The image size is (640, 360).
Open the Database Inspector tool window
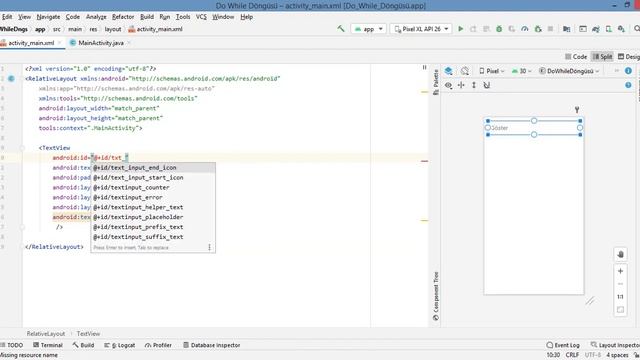click(x=211, y=345)
